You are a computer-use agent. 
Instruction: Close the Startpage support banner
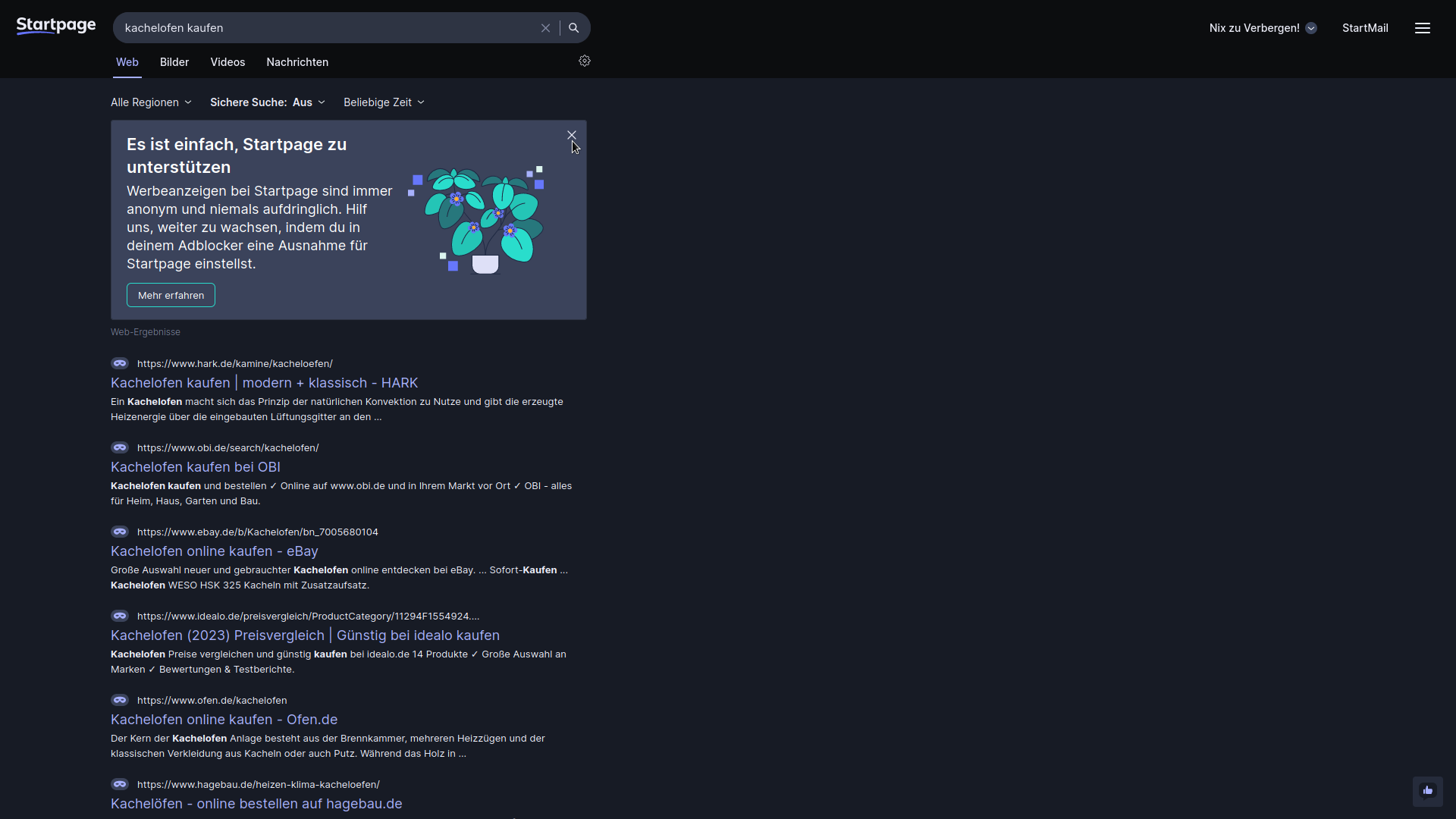[572, 136]
